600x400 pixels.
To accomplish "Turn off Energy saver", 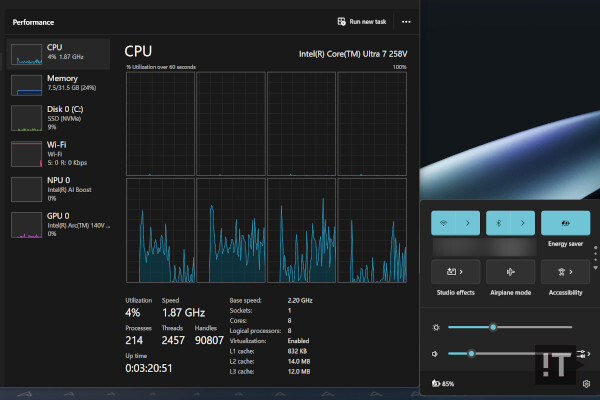I will tap(565, 223).
